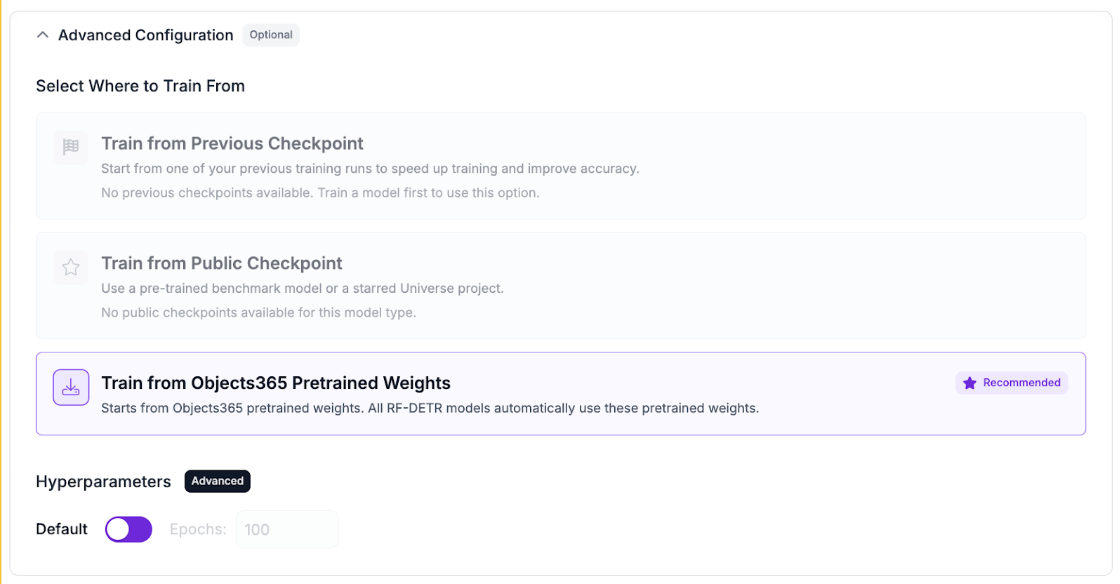Click the flag icon for Previous Checkpoint
Image resolution: width=1120 pixels, height=584 pixels.
pyautogui.click(x=71, y=148)
